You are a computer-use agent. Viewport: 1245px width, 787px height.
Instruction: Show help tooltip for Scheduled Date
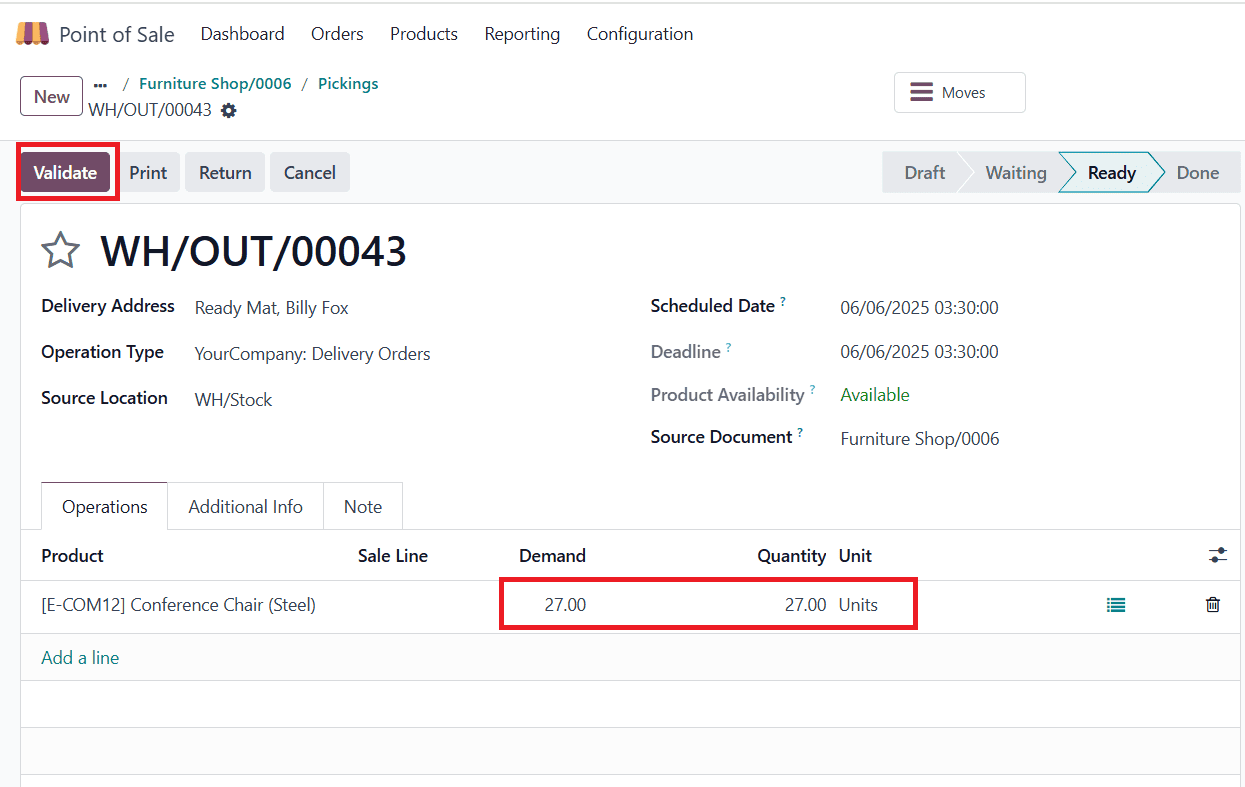(x=783, y=301)
